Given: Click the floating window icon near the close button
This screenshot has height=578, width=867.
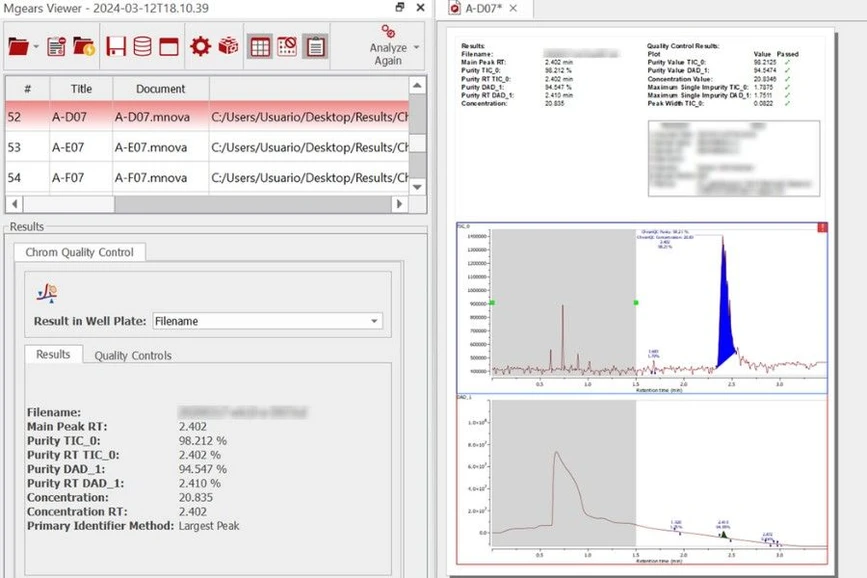Looking at the screenshot, I should coord(399,7).
